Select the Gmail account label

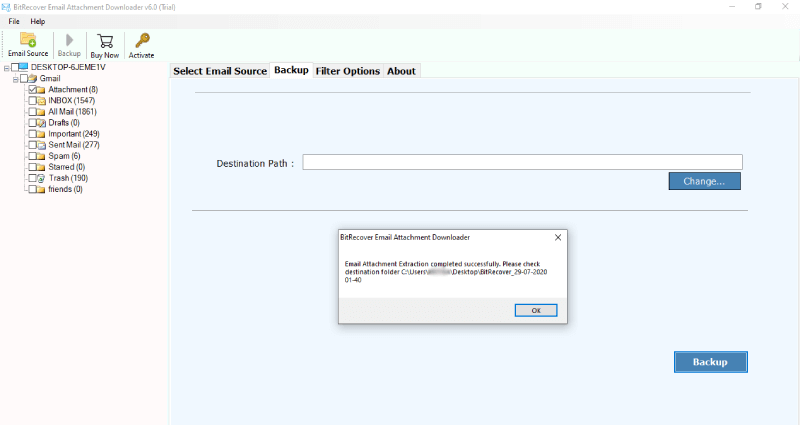pyautogui.click(x=50, y=79)
